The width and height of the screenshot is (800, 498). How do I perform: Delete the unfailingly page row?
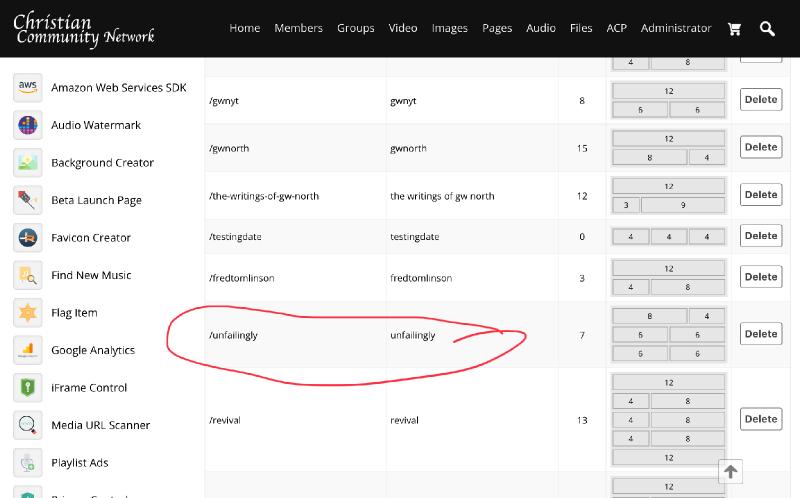[760, 334]
